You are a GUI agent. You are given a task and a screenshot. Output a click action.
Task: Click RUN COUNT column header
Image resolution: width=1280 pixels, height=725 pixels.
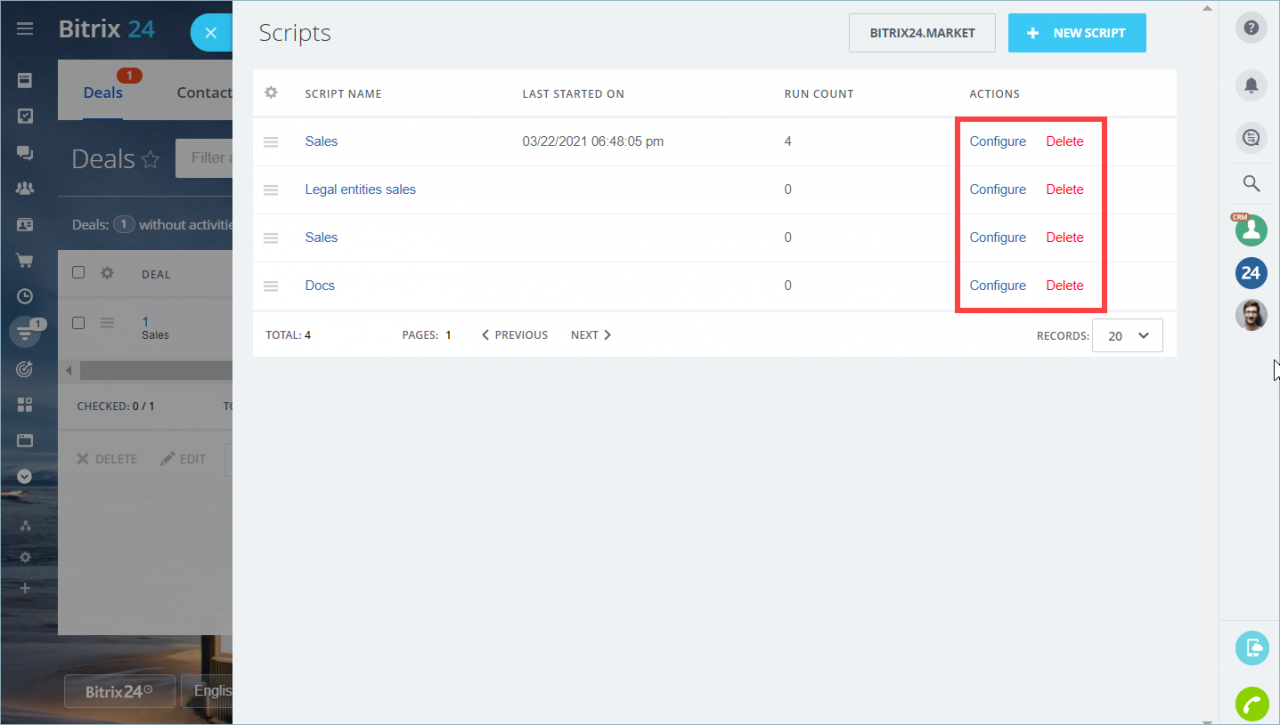[819, 94]
